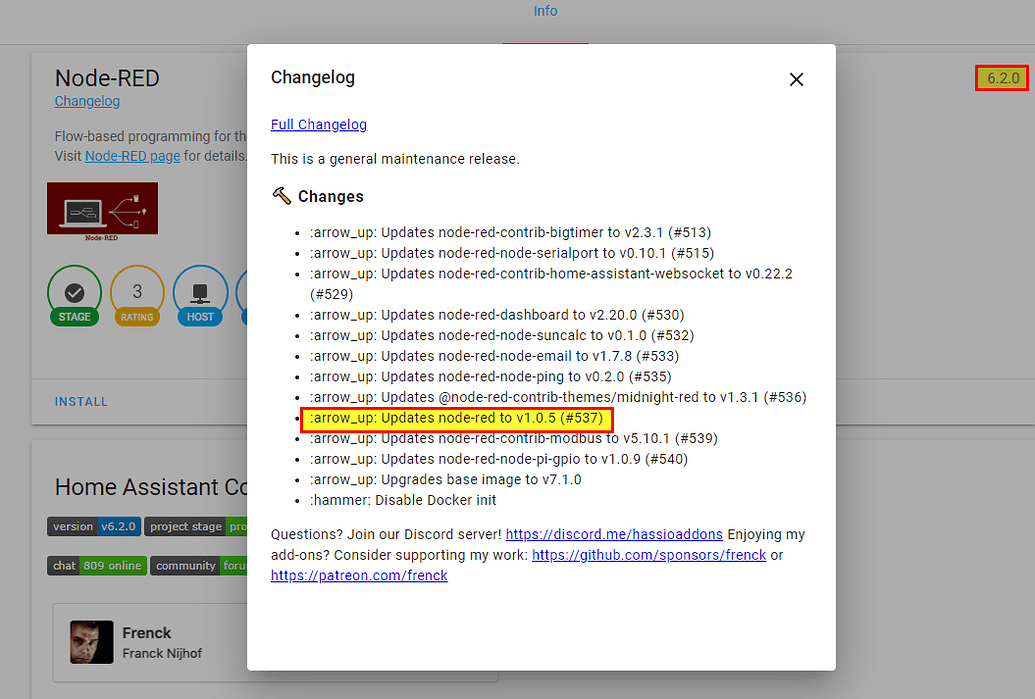Click the green STAGE badge icon
The height and width of the screenshot is (699, 1035).
point(74,294)
